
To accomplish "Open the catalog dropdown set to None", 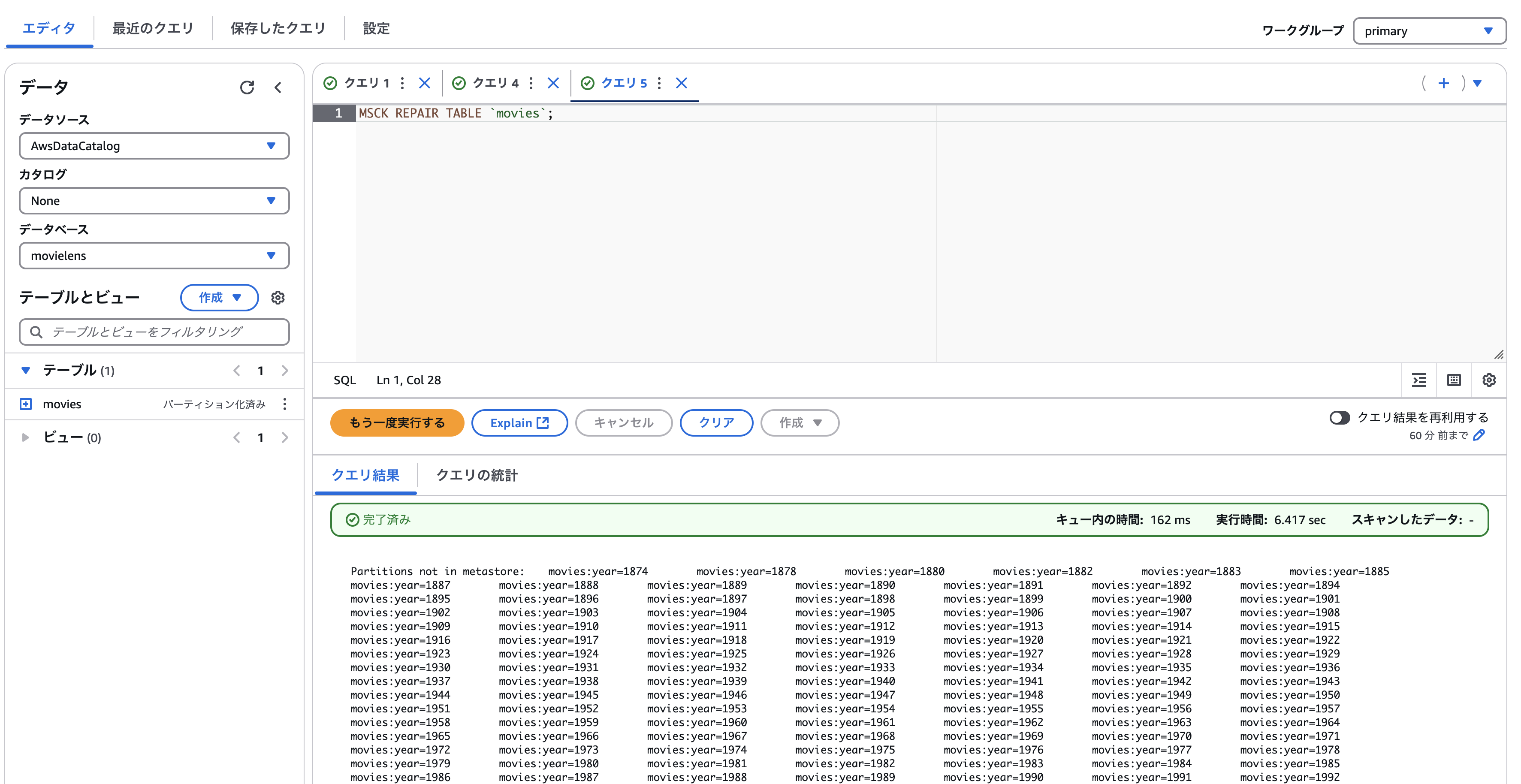I will pyautogui.click(x=154, y=201).
